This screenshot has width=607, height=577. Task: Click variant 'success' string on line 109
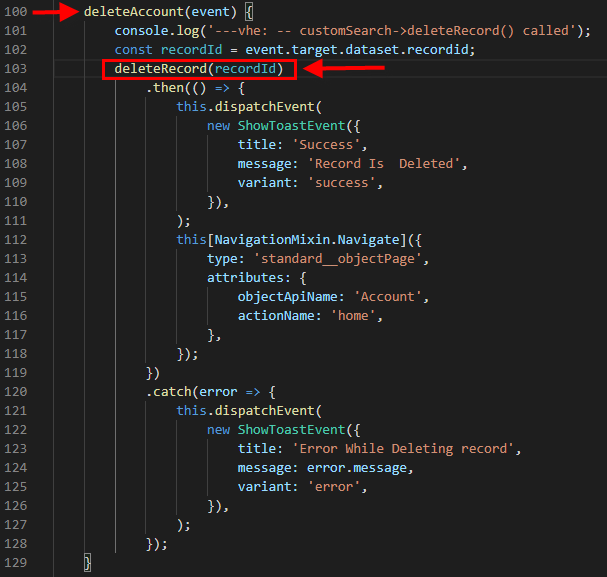coord(341,183)
